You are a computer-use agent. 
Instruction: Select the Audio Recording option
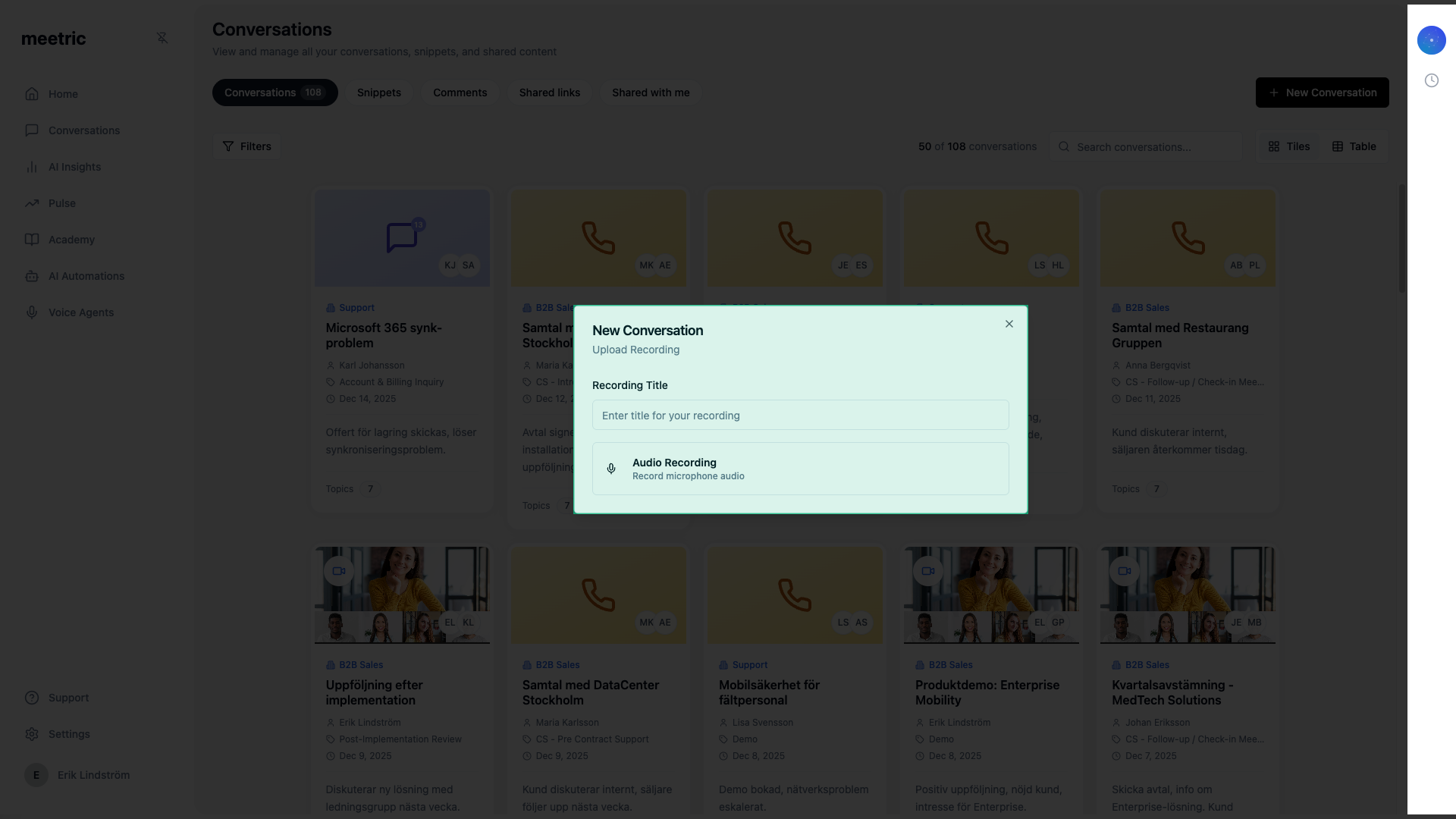point(800,469)
